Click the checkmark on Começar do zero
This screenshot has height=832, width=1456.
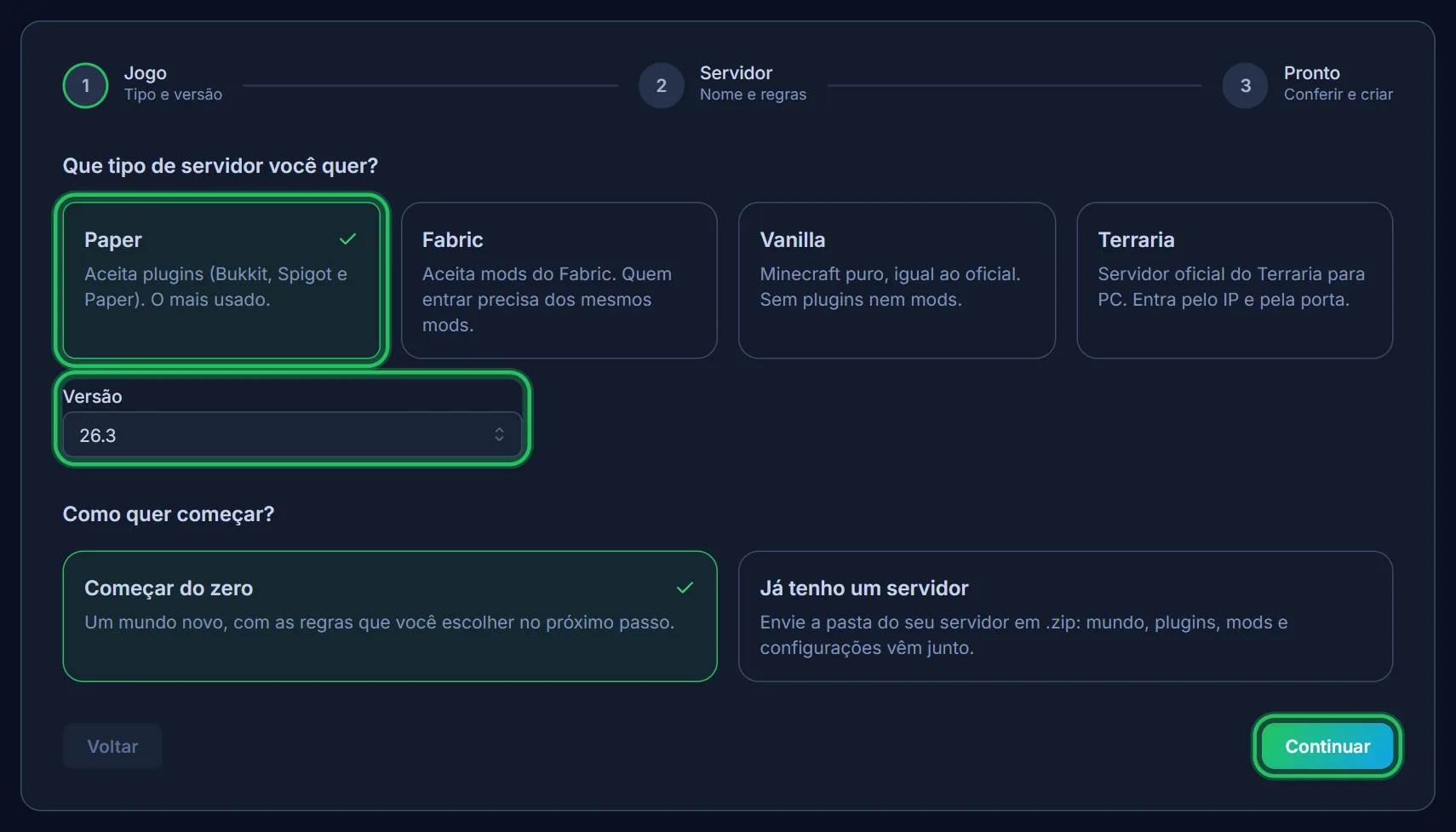tap(685, 588)
